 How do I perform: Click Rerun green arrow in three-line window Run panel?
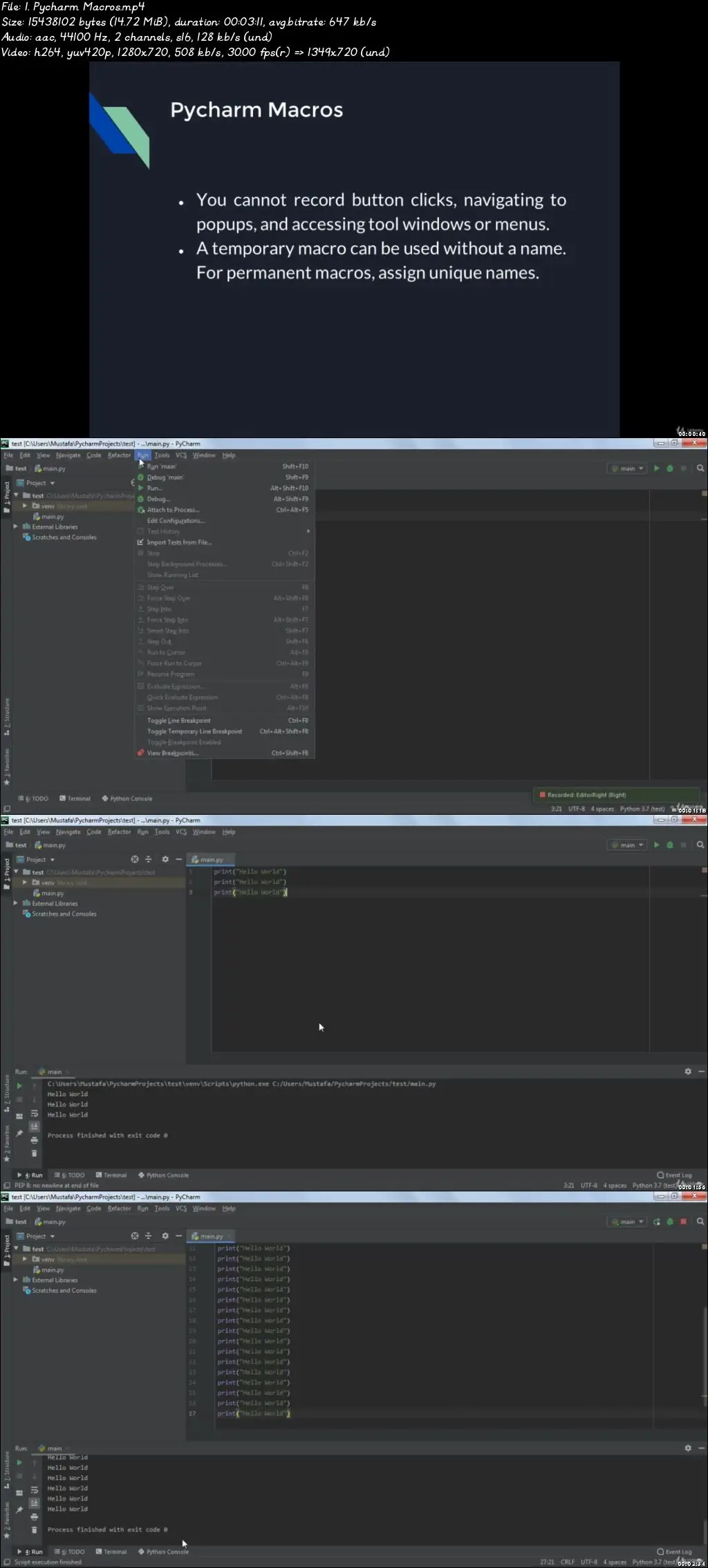[x=19, y=1086]
